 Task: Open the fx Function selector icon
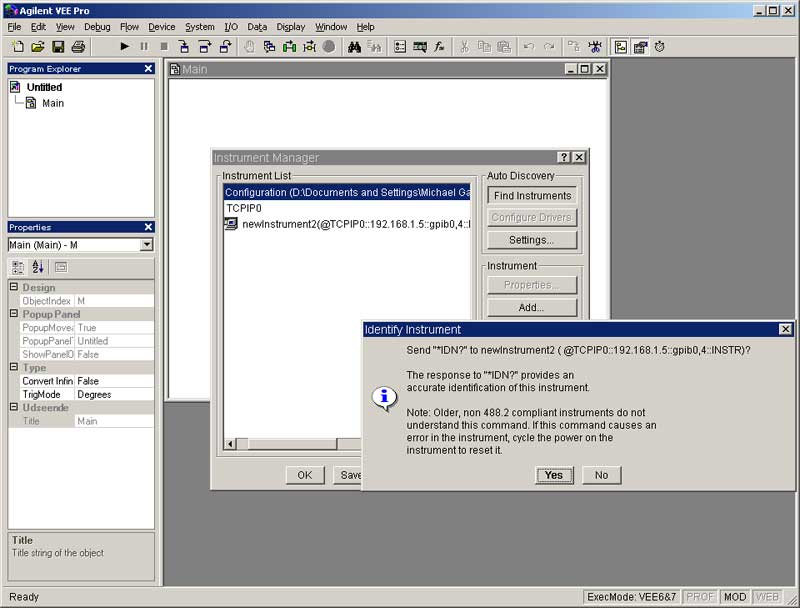439,47
